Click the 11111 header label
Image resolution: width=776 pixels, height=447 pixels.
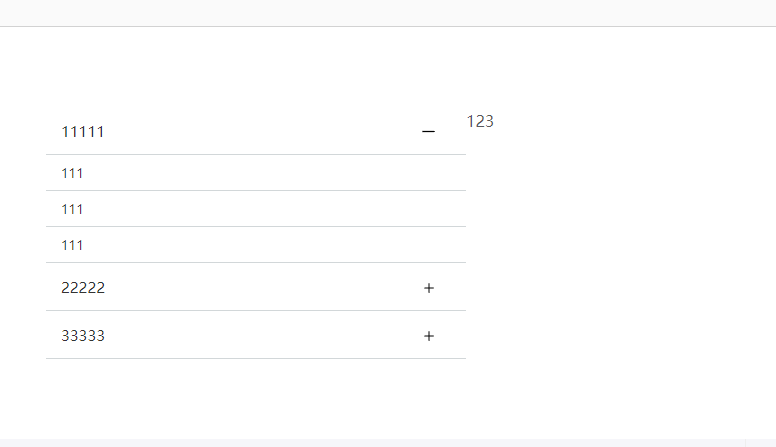[x=83, y=132]
